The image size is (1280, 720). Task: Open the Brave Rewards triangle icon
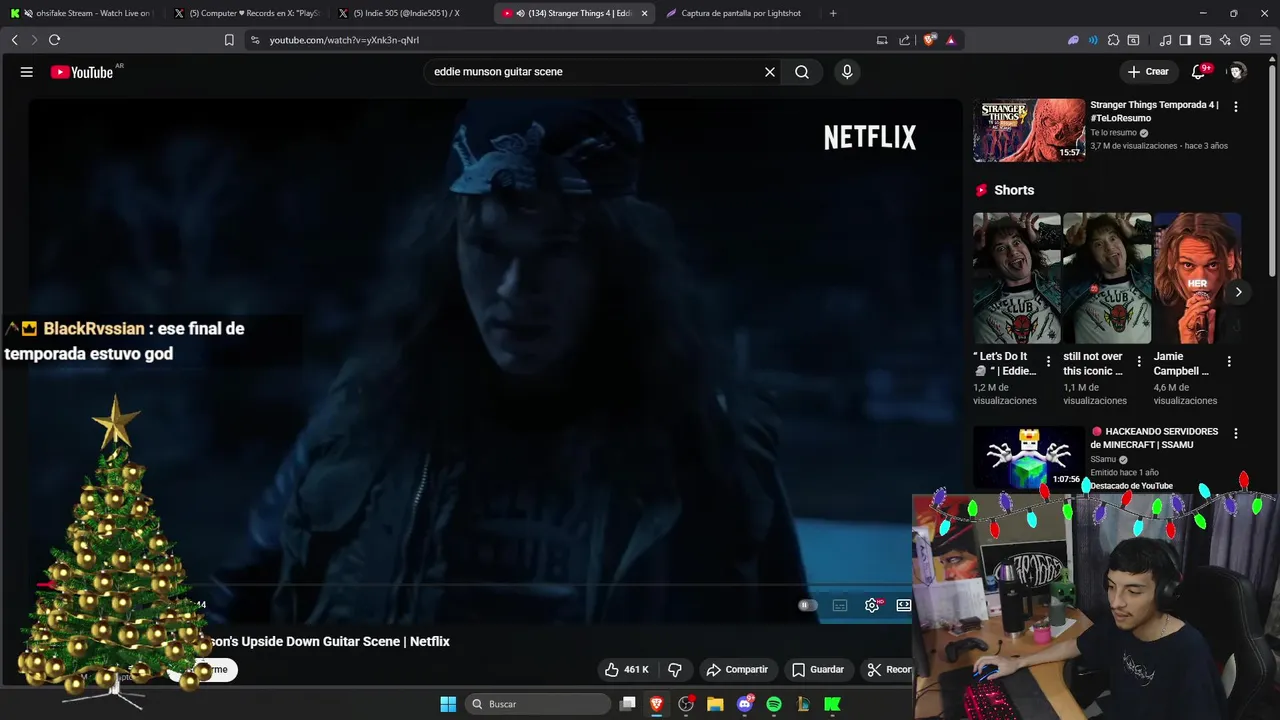coord(950,40)
